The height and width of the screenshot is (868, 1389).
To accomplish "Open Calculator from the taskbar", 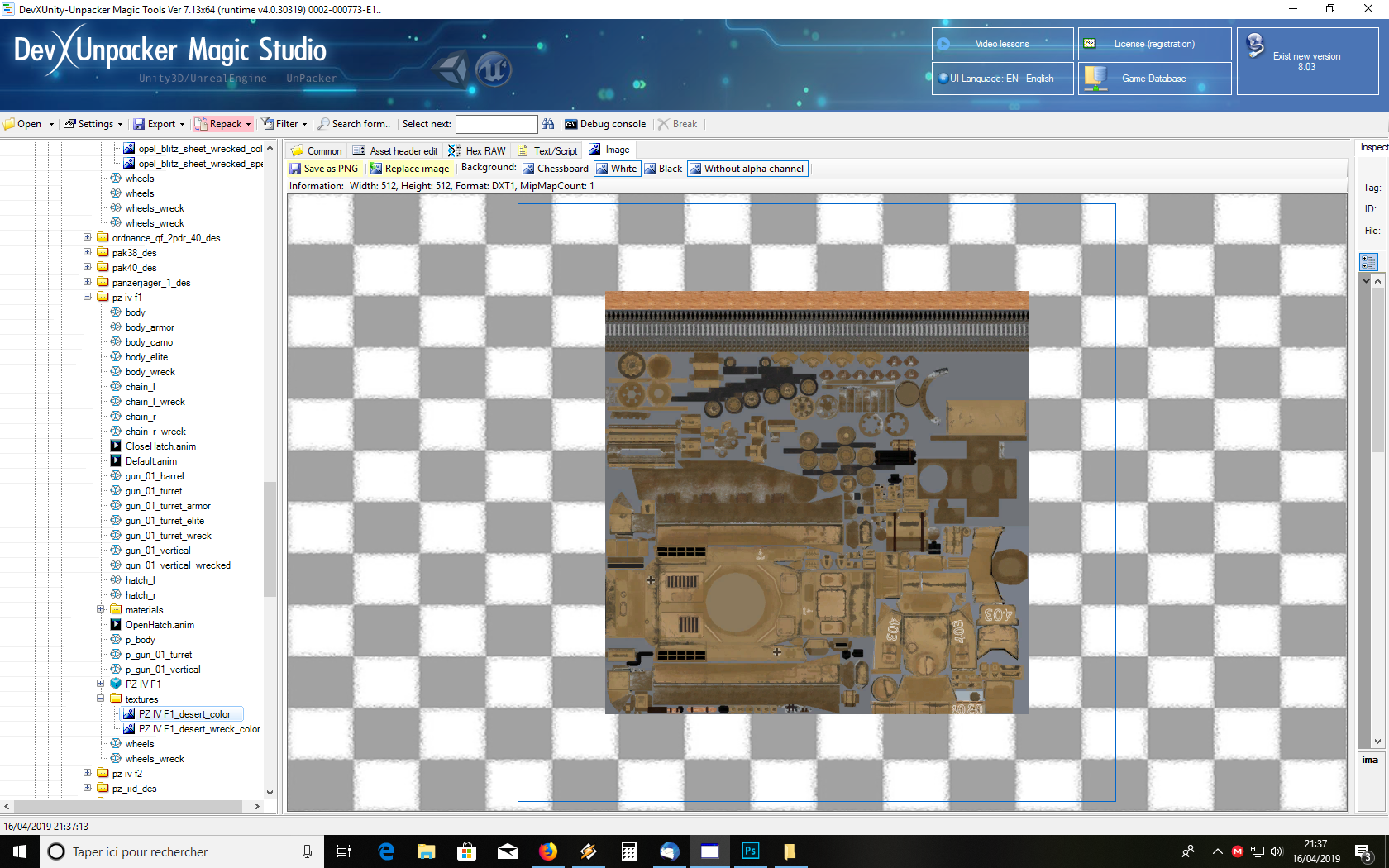I will (629, 851).
